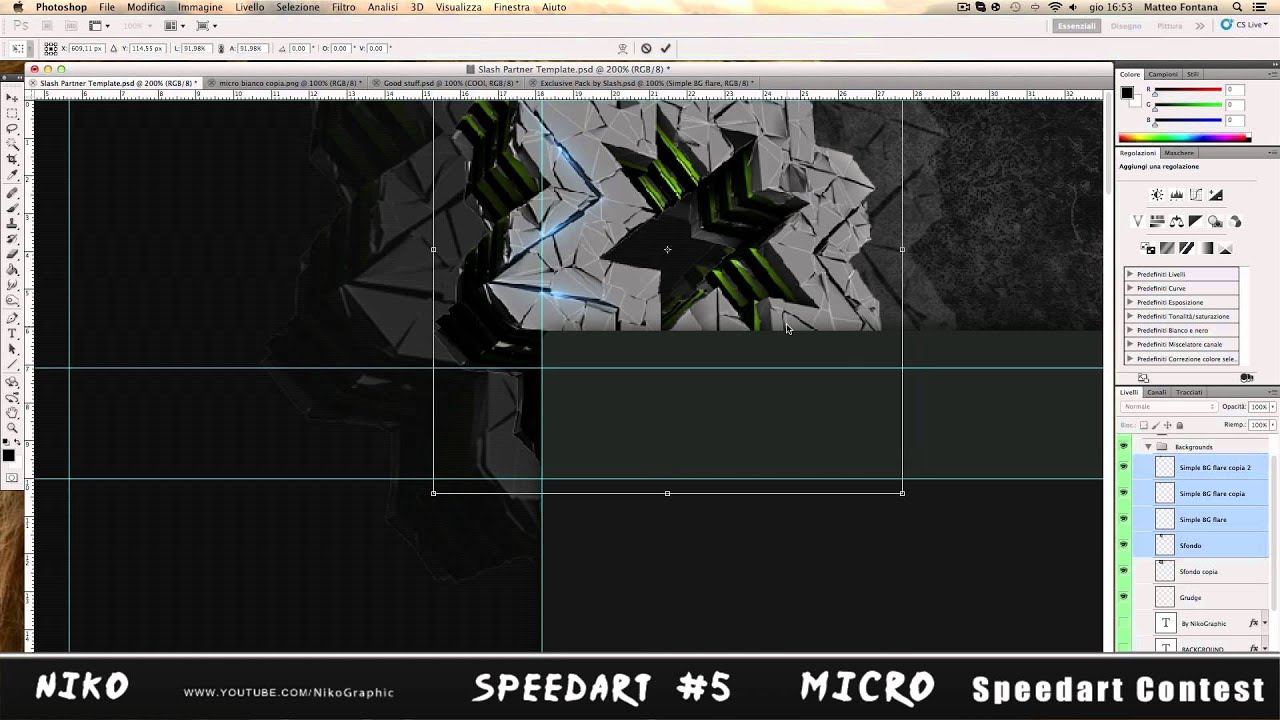Open the Filtro menu
The image size is (1280, 720).
tap(343, 7)
